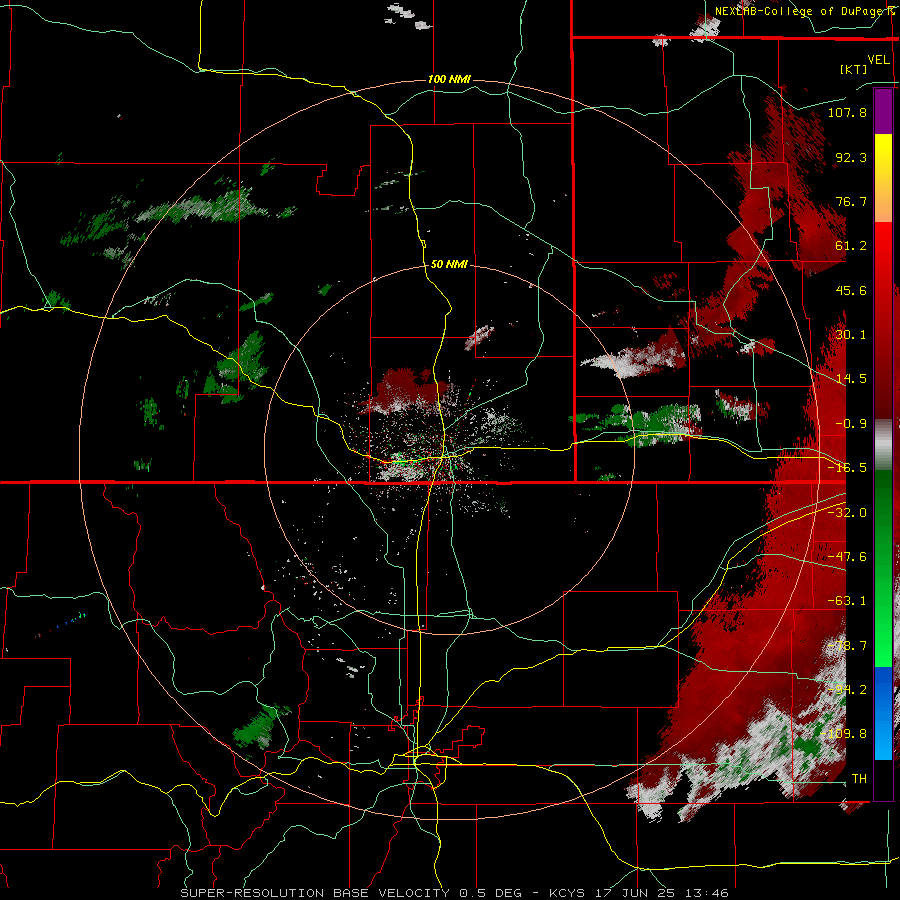Select the -109.8 legend value
This screenshot has width=900, height=900.
[844, 734]
